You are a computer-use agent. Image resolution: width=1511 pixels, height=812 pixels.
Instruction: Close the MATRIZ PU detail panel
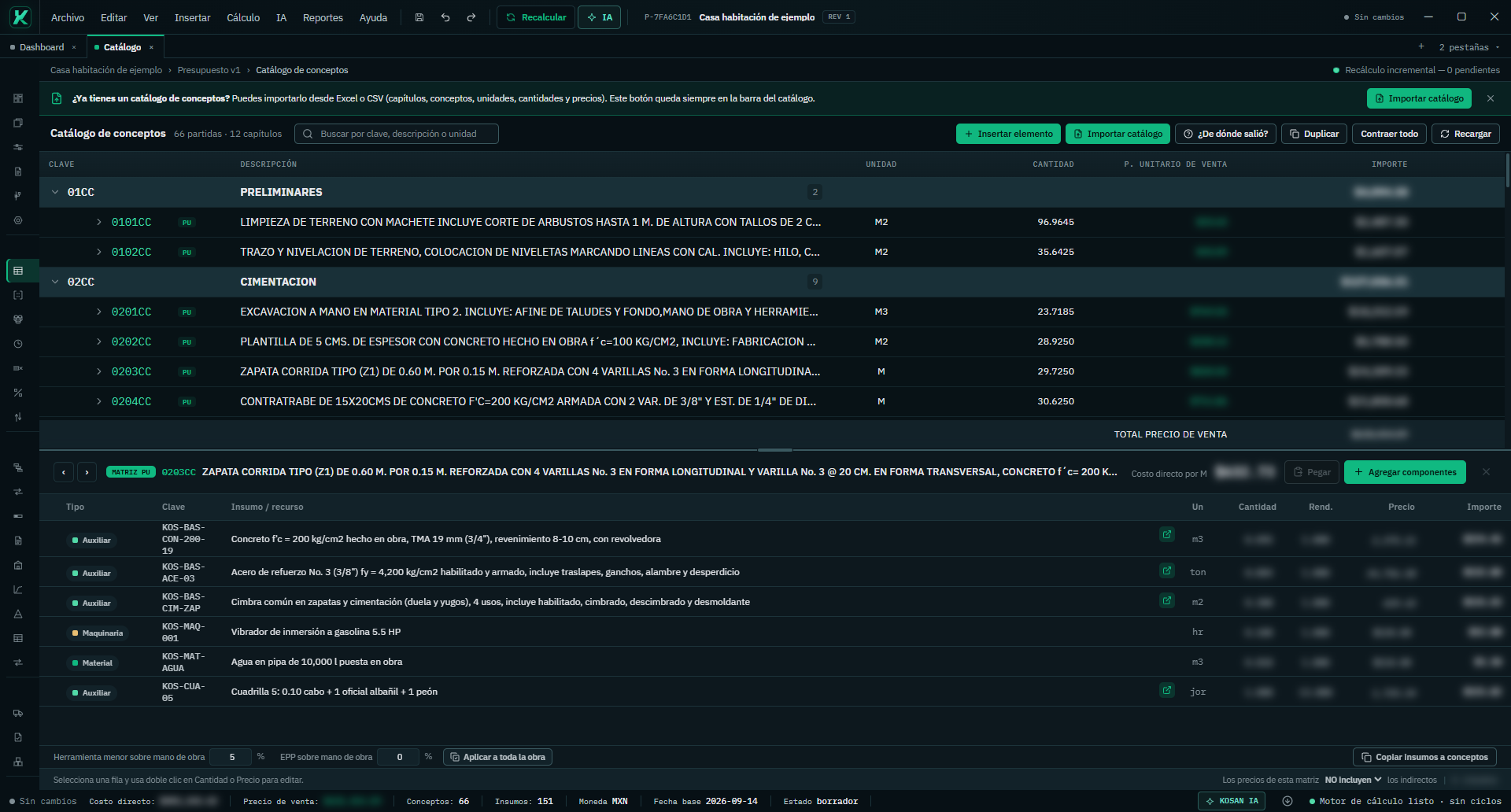pyautogui.click(x=1486, y=472)
